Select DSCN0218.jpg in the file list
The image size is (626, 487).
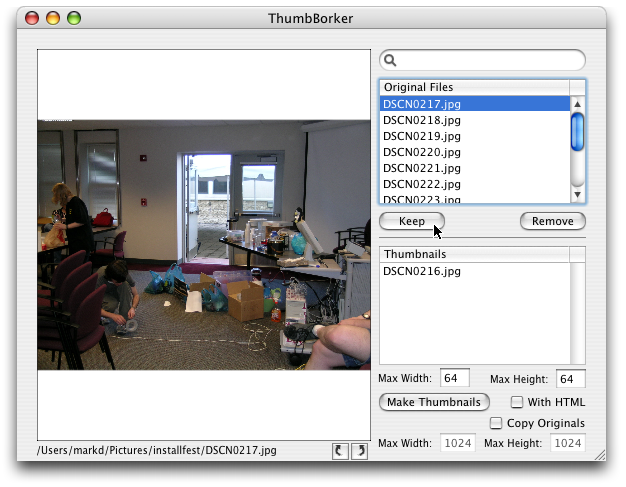(x=475, y=120)
